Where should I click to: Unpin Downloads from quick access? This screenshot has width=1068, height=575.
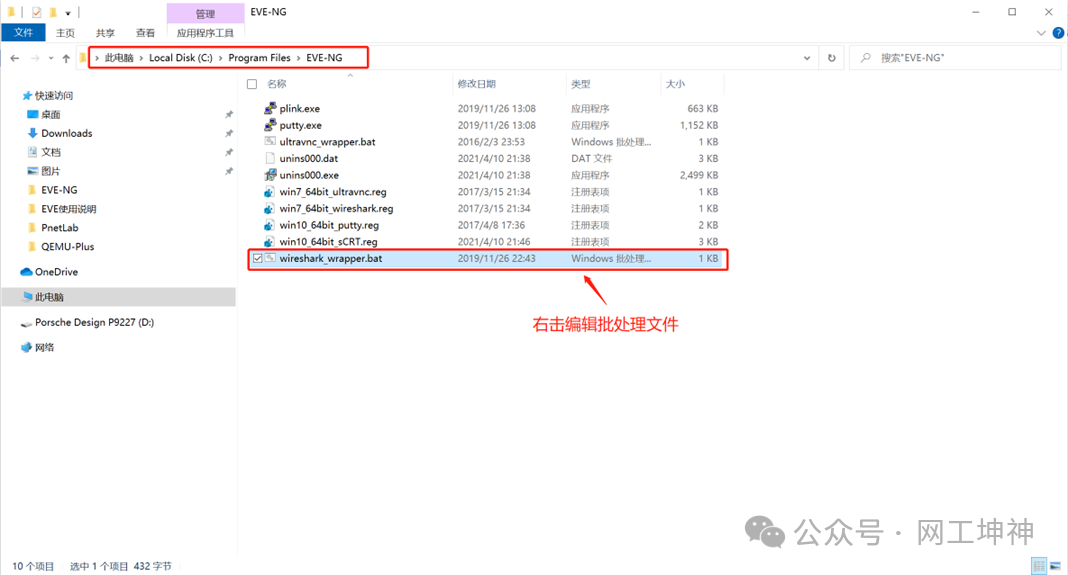coord(229,134)
